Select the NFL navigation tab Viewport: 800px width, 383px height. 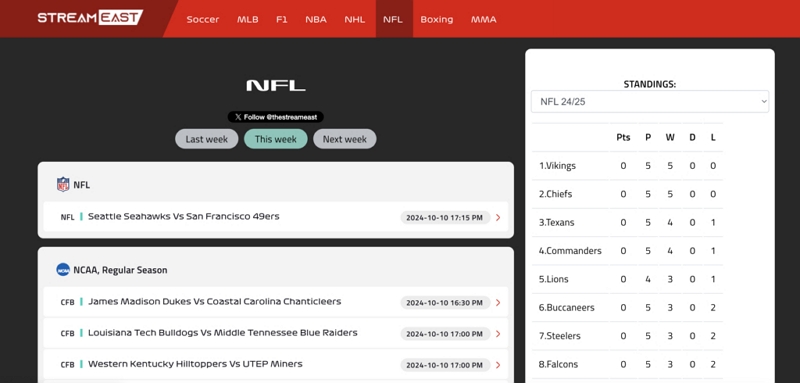(393, 19)
